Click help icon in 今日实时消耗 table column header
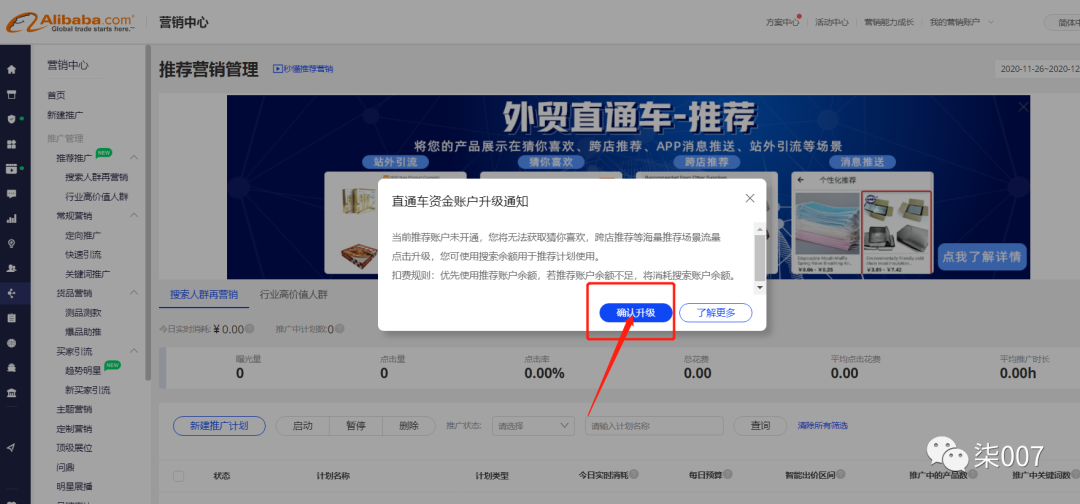Screen dimensions: 1080x504 [x=633, y=474]
